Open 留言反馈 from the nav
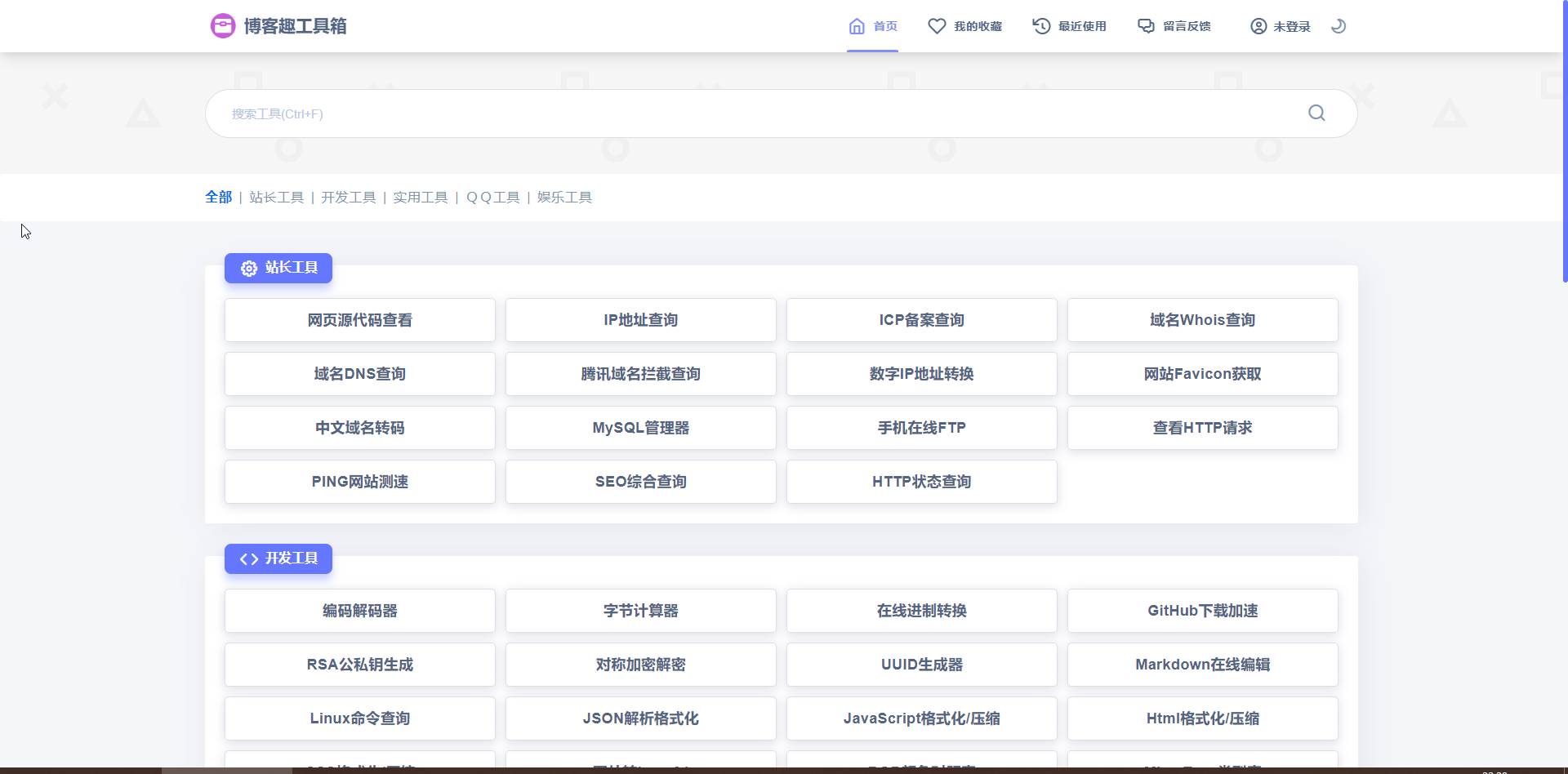This screenshot has width=1568, height=774. coord(1174,26)
